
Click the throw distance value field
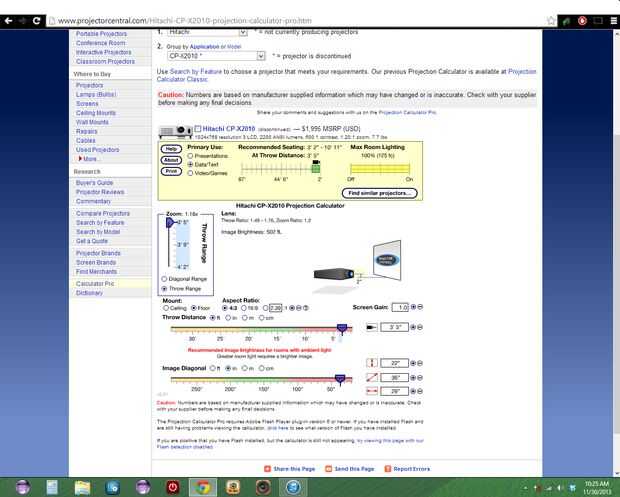(394, 327)
